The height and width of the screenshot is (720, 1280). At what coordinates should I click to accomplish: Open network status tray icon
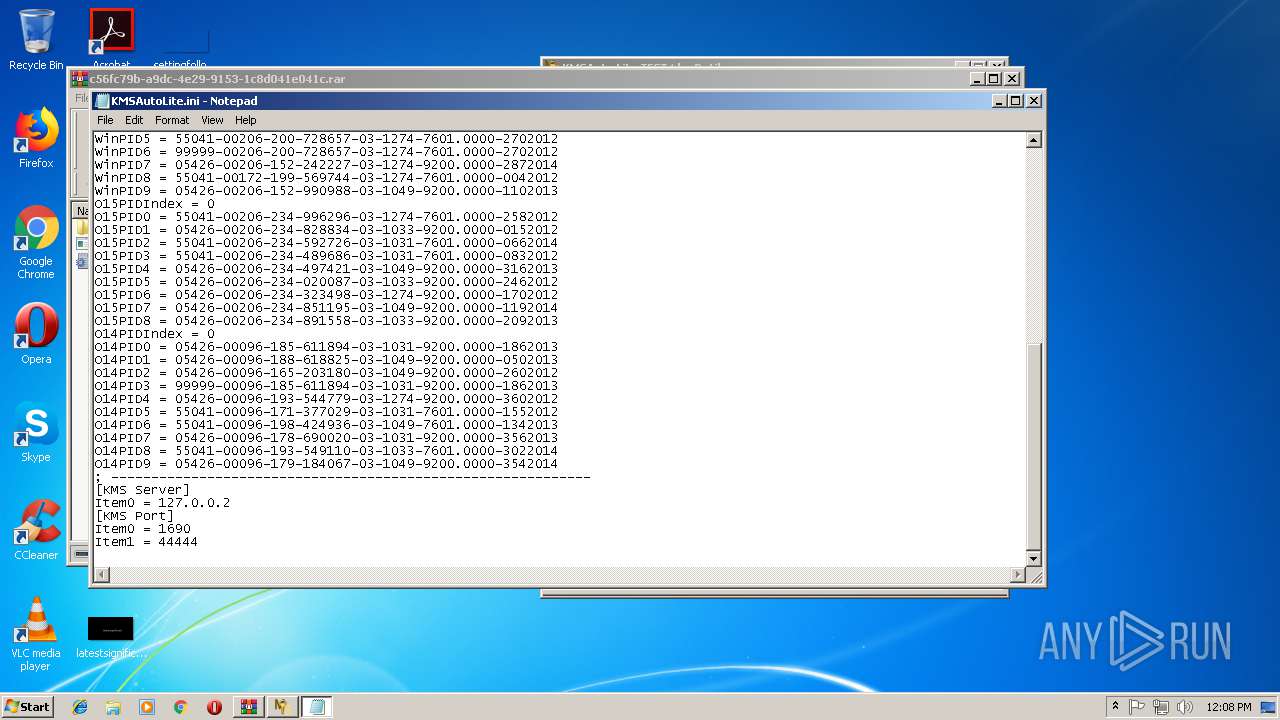coord(1160,707)
